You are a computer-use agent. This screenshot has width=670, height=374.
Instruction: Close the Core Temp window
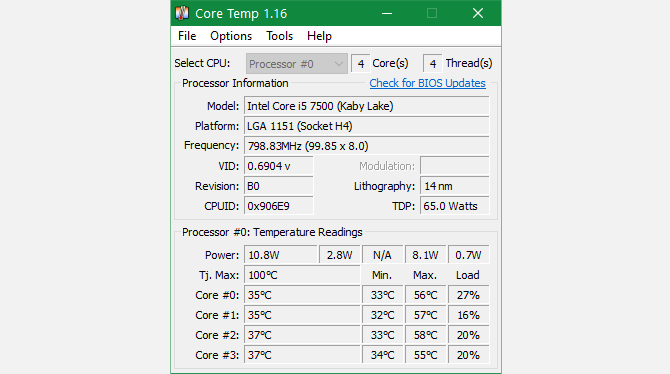[x=478, y=13]
